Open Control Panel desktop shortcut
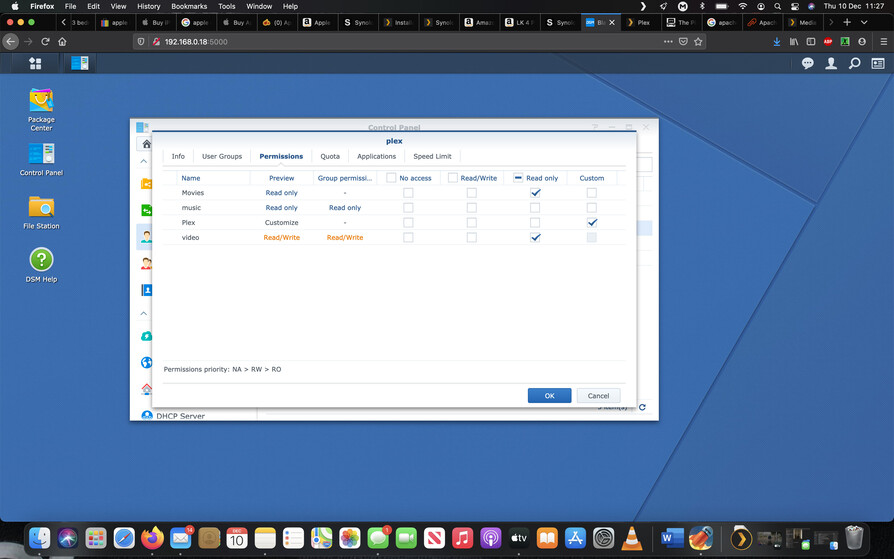 pos(41,160)
